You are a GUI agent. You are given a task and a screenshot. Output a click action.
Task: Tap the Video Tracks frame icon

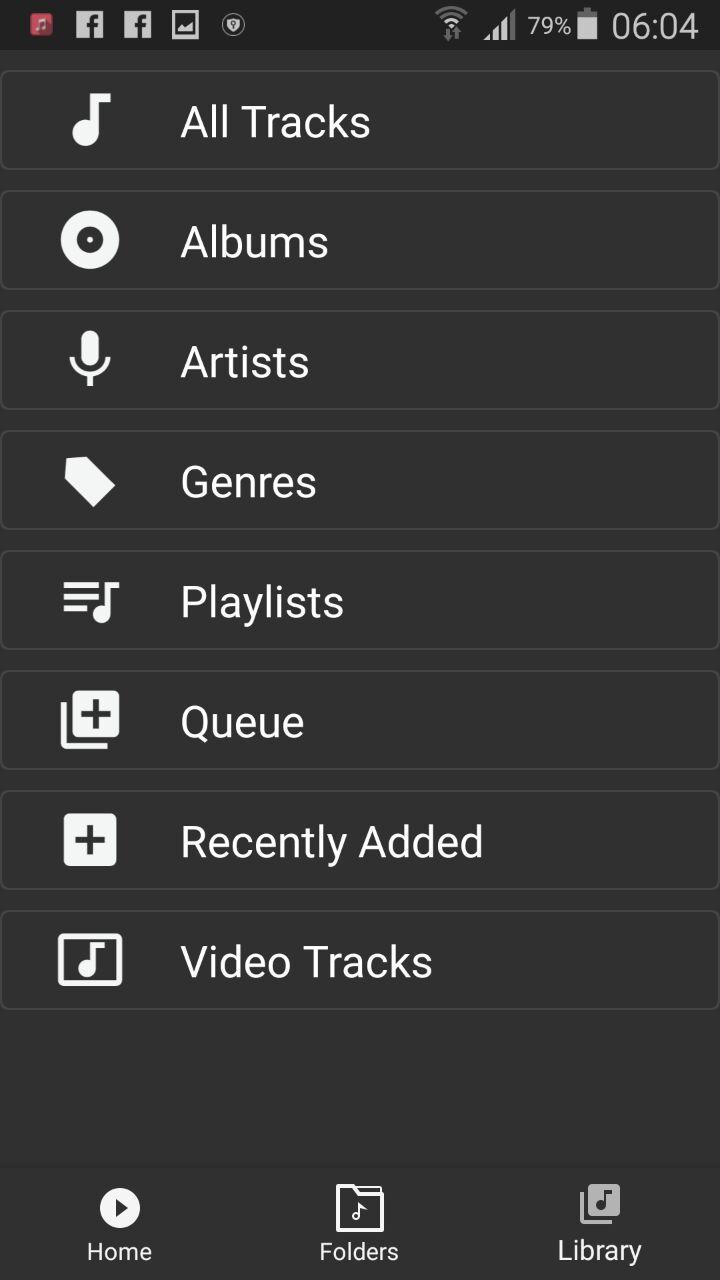coord(90,960)
